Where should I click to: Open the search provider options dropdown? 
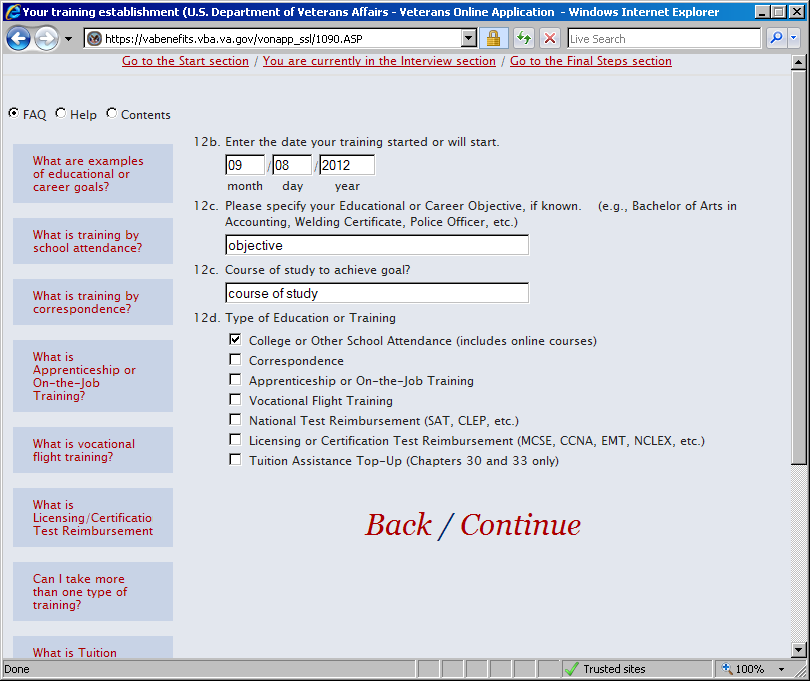tap(793, 38)
